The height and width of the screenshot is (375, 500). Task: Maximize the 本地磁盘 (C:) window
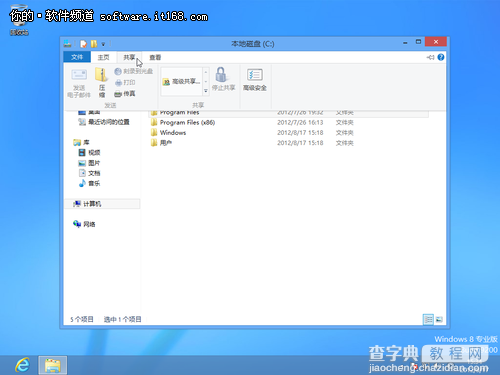[418, 42]
